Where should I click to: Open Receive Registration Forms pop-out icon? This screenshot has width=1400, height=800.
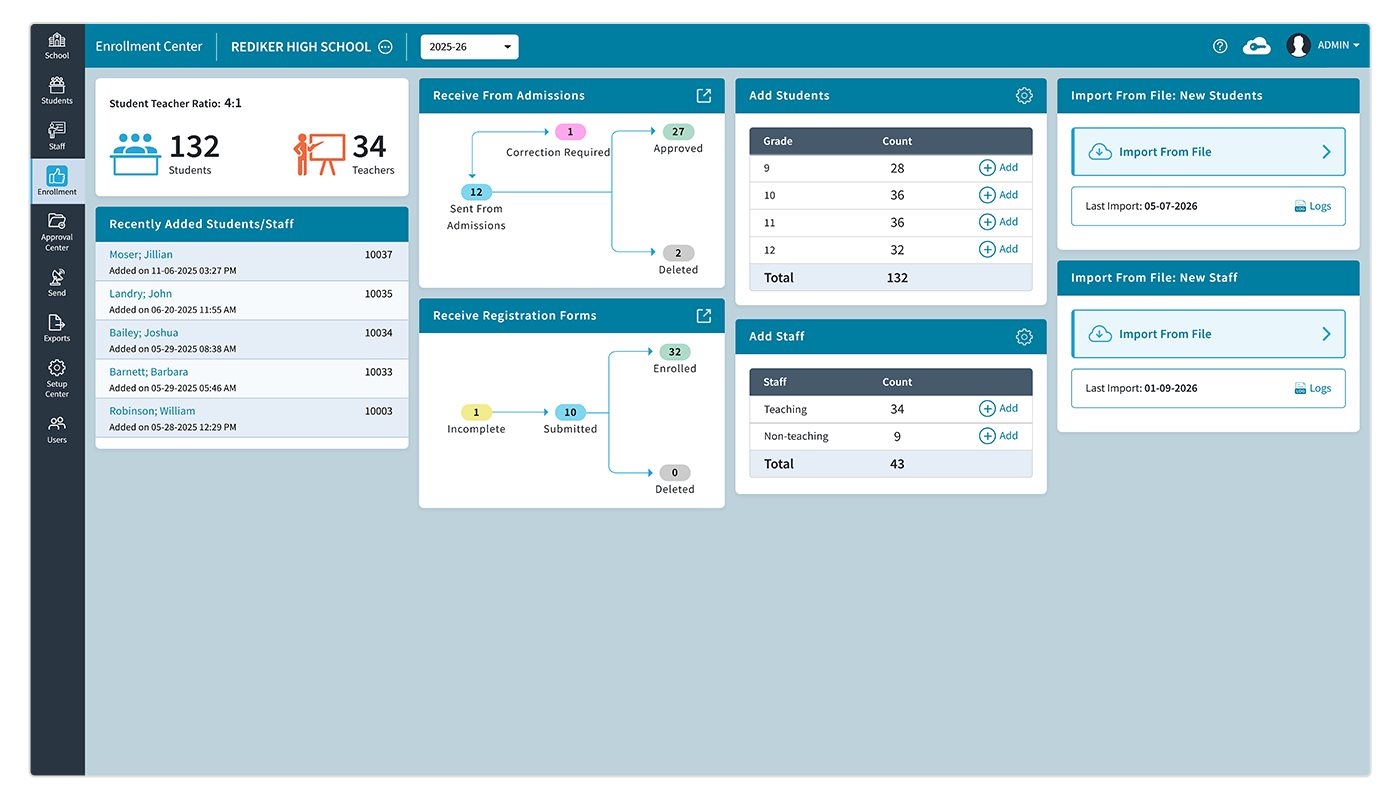pos(704,316)
